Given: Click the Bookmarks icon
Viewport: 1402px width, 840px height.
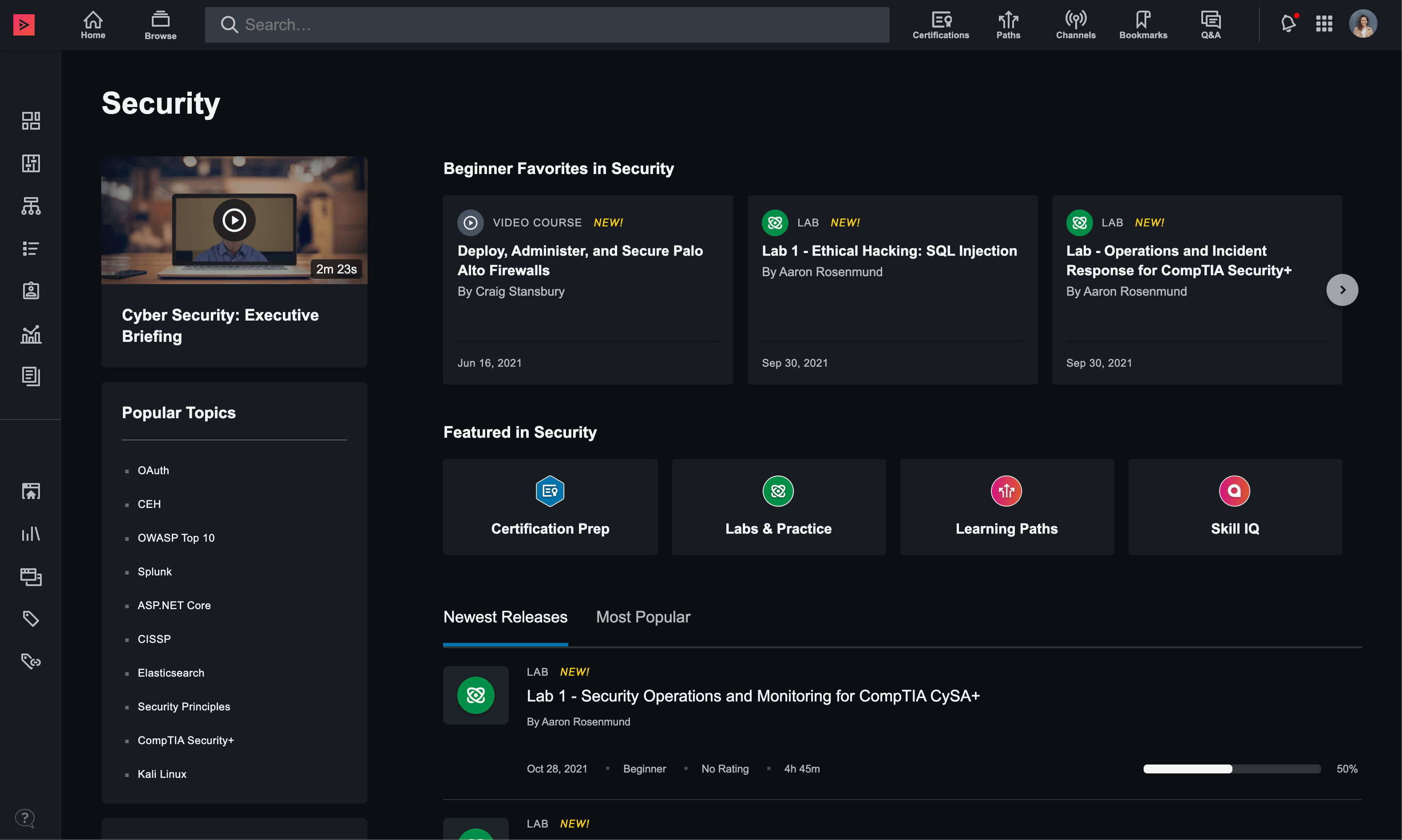Looking at the screenshot, I should coord(1143,25).
